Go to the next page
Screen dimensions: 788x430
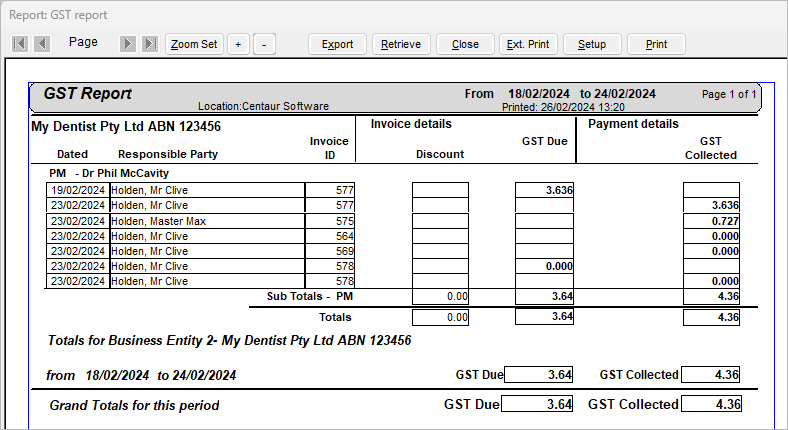[x=128, y=44]
